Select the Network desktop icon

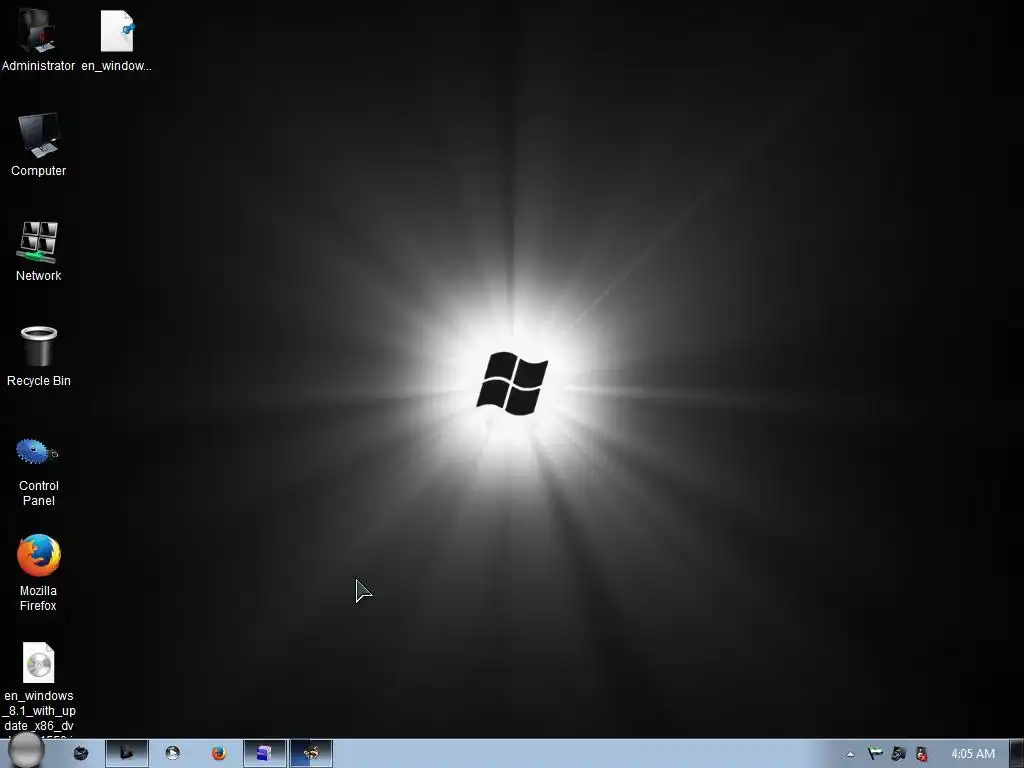coord(39,251)
